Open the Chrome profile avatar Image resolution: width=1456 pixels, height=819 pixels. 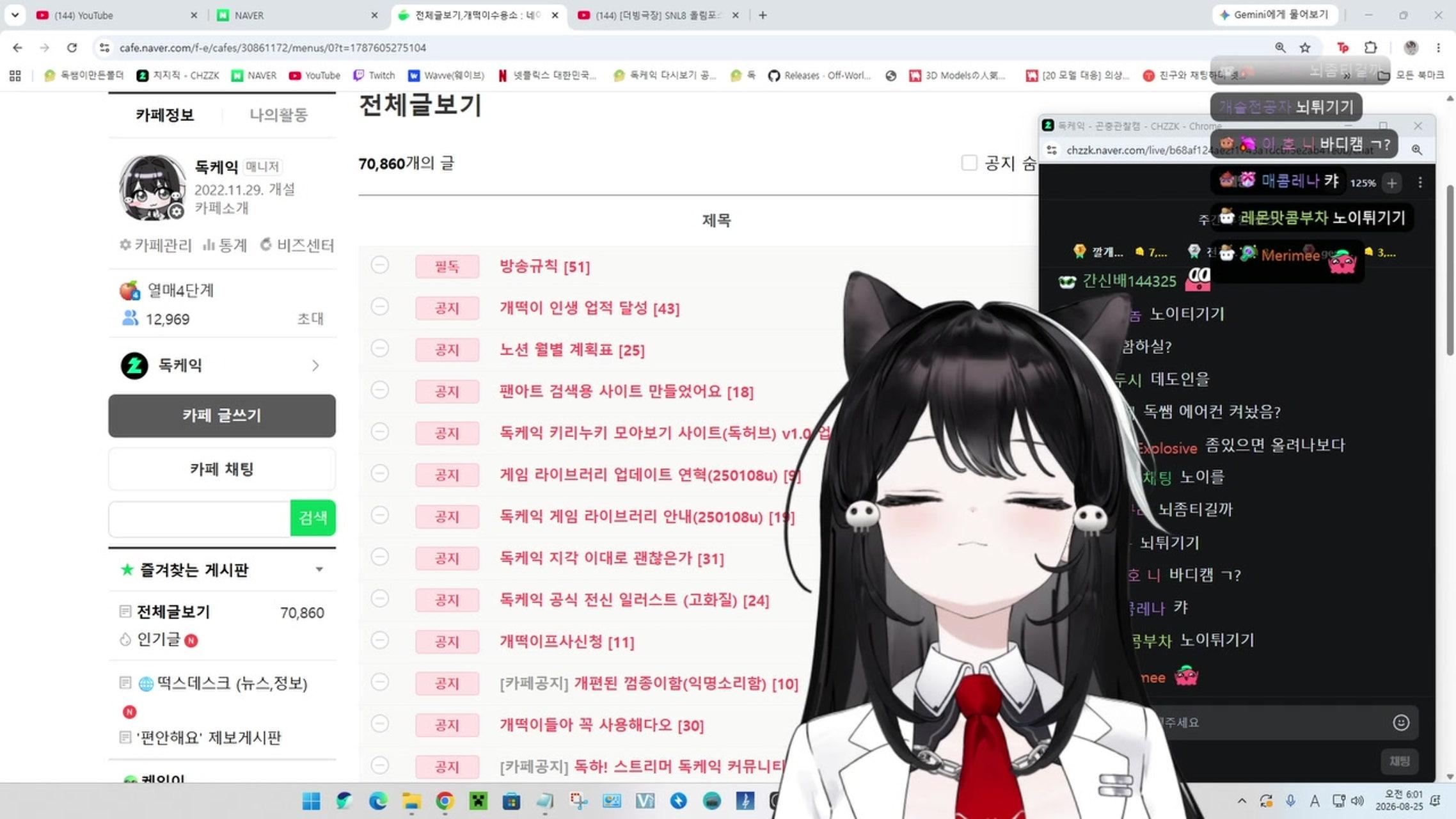1411,47
